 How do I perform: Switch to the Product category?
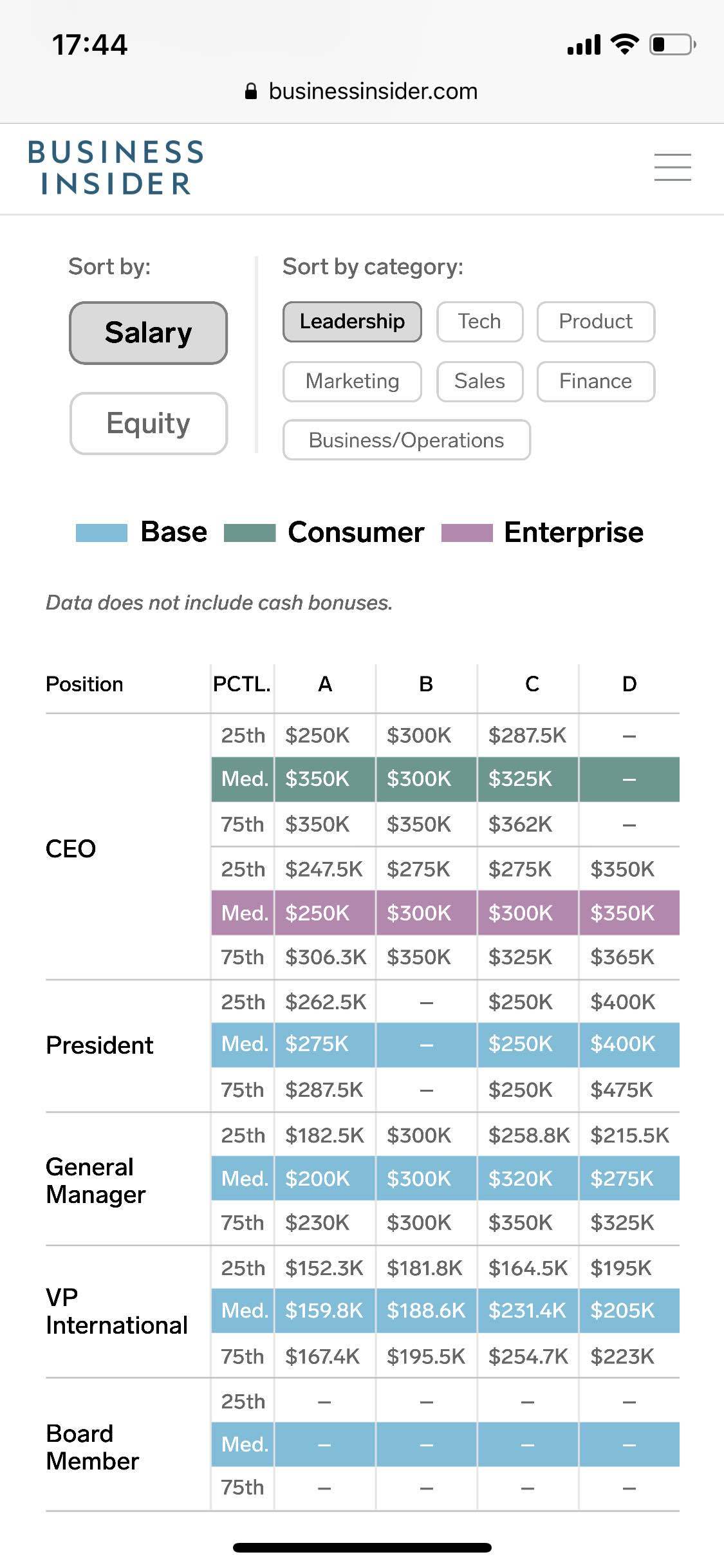(x=595, y=321)
